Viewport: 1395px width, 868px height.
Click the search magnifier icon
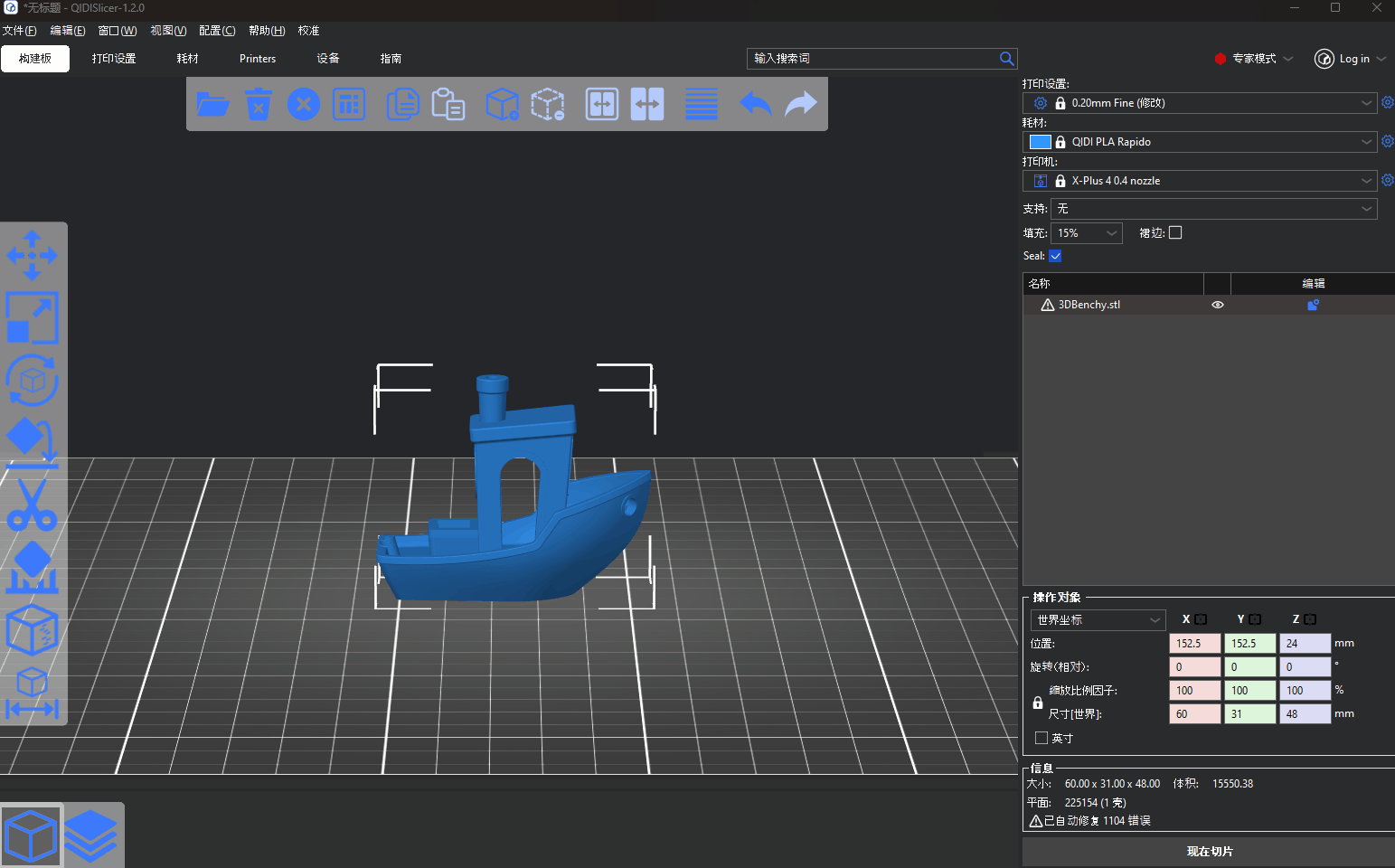point(1006,58)
